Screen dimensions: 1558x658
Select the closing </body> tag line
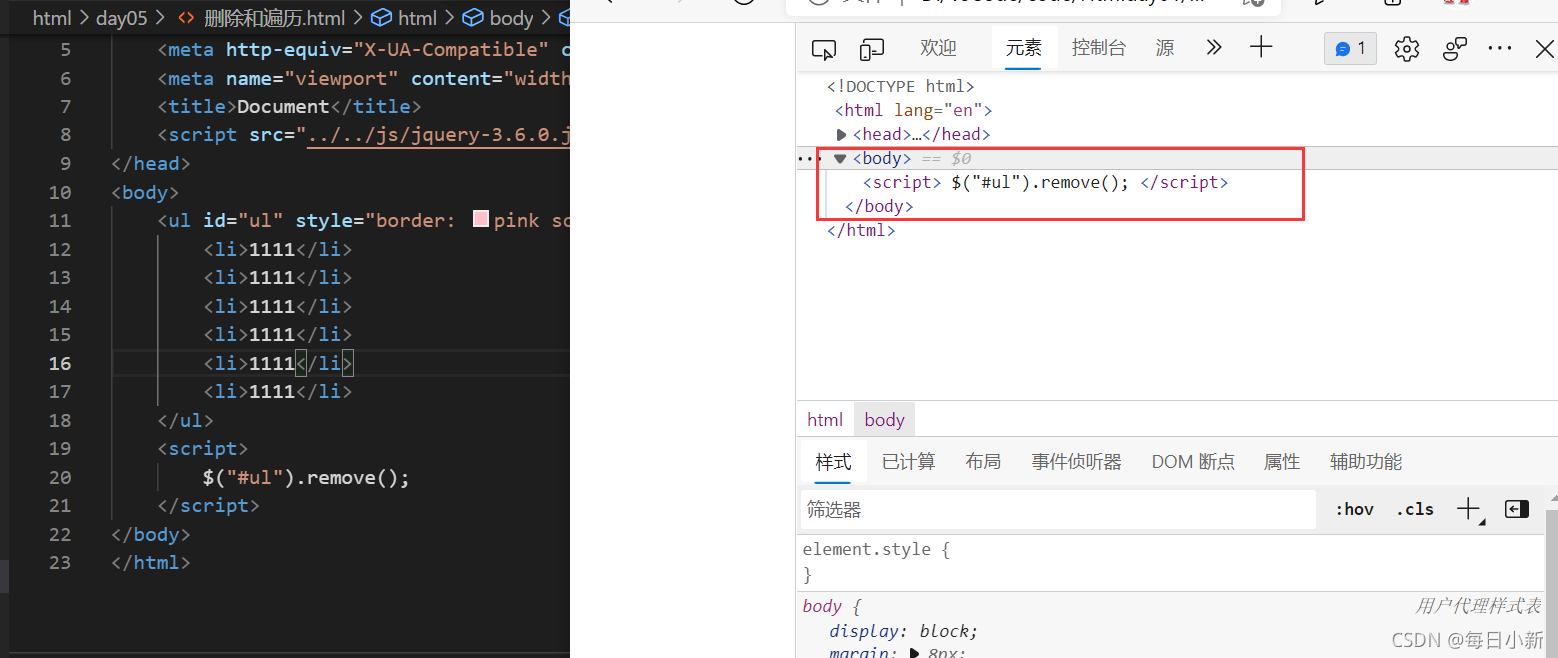[879, 207]
